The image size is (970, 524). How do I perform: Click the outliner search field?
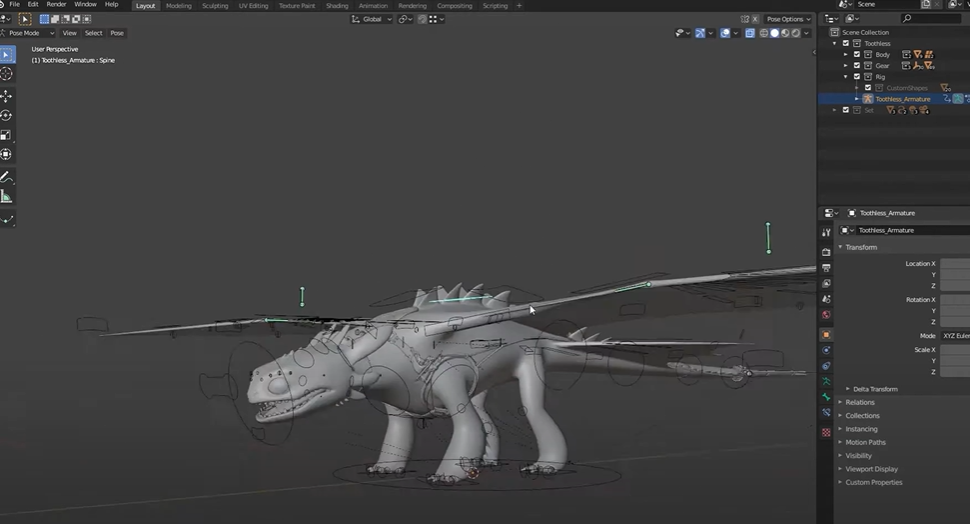point(931,19)
